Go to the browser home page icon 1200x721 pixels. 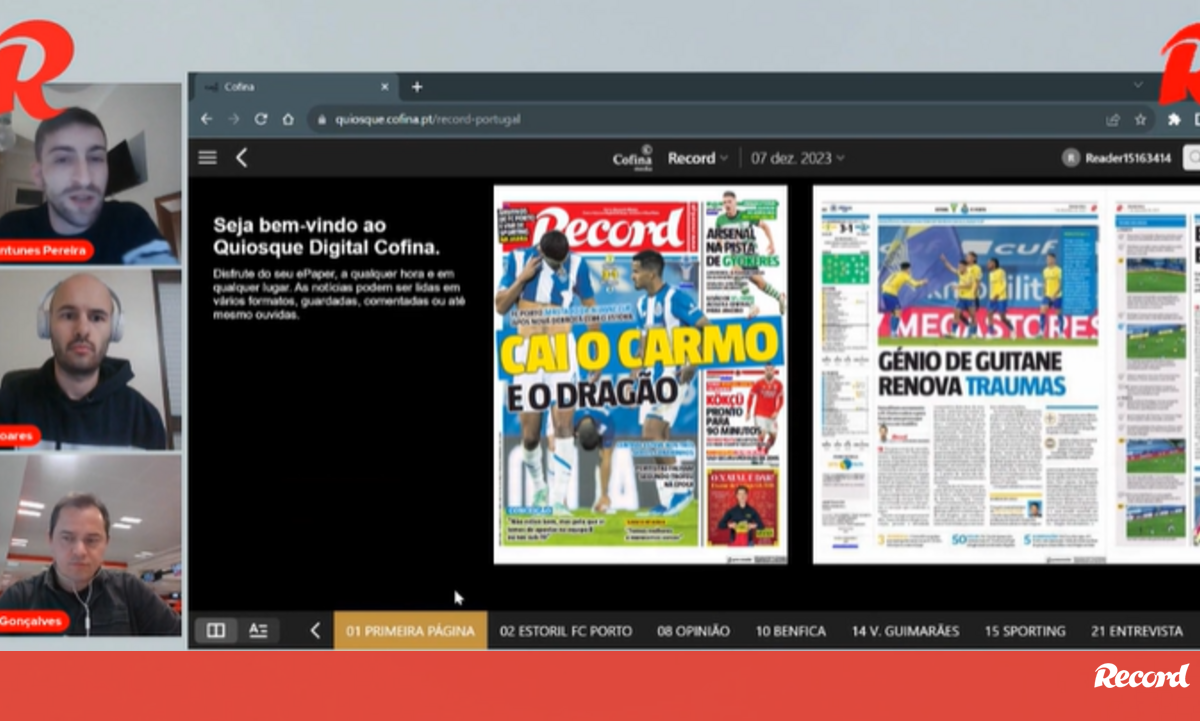tap(288, 119)
